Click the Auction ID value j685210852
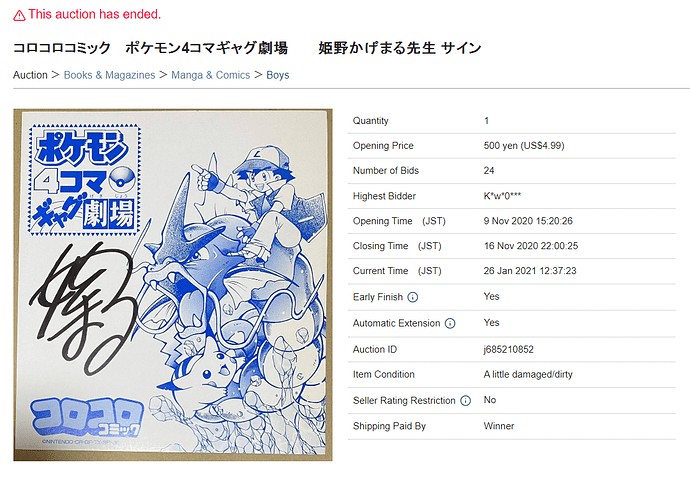Viewport: 690px width, 482px height. click(x=508, y=350)
